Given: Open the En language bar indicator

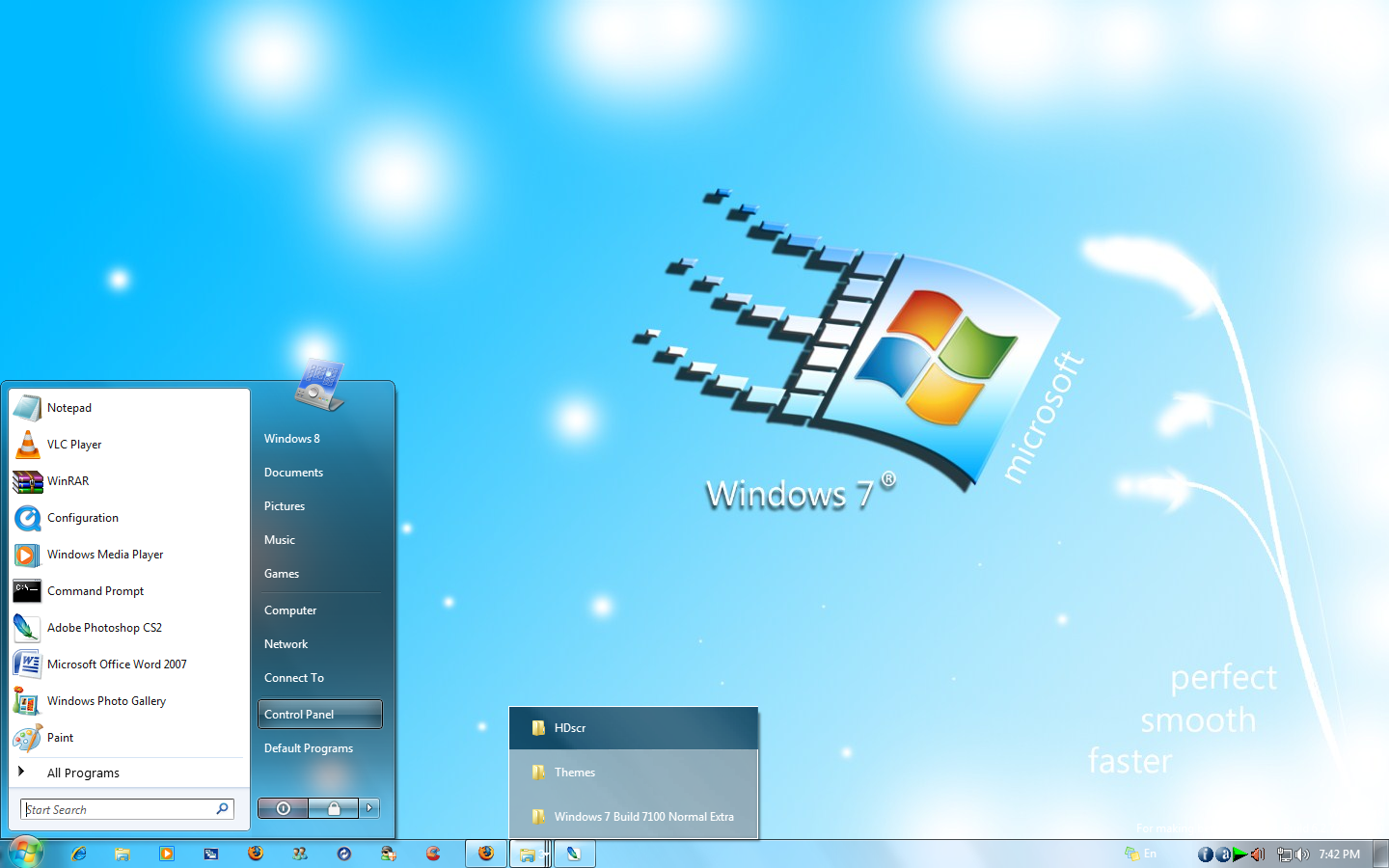Looking at the screenshot, I should tap(1150, 854).
